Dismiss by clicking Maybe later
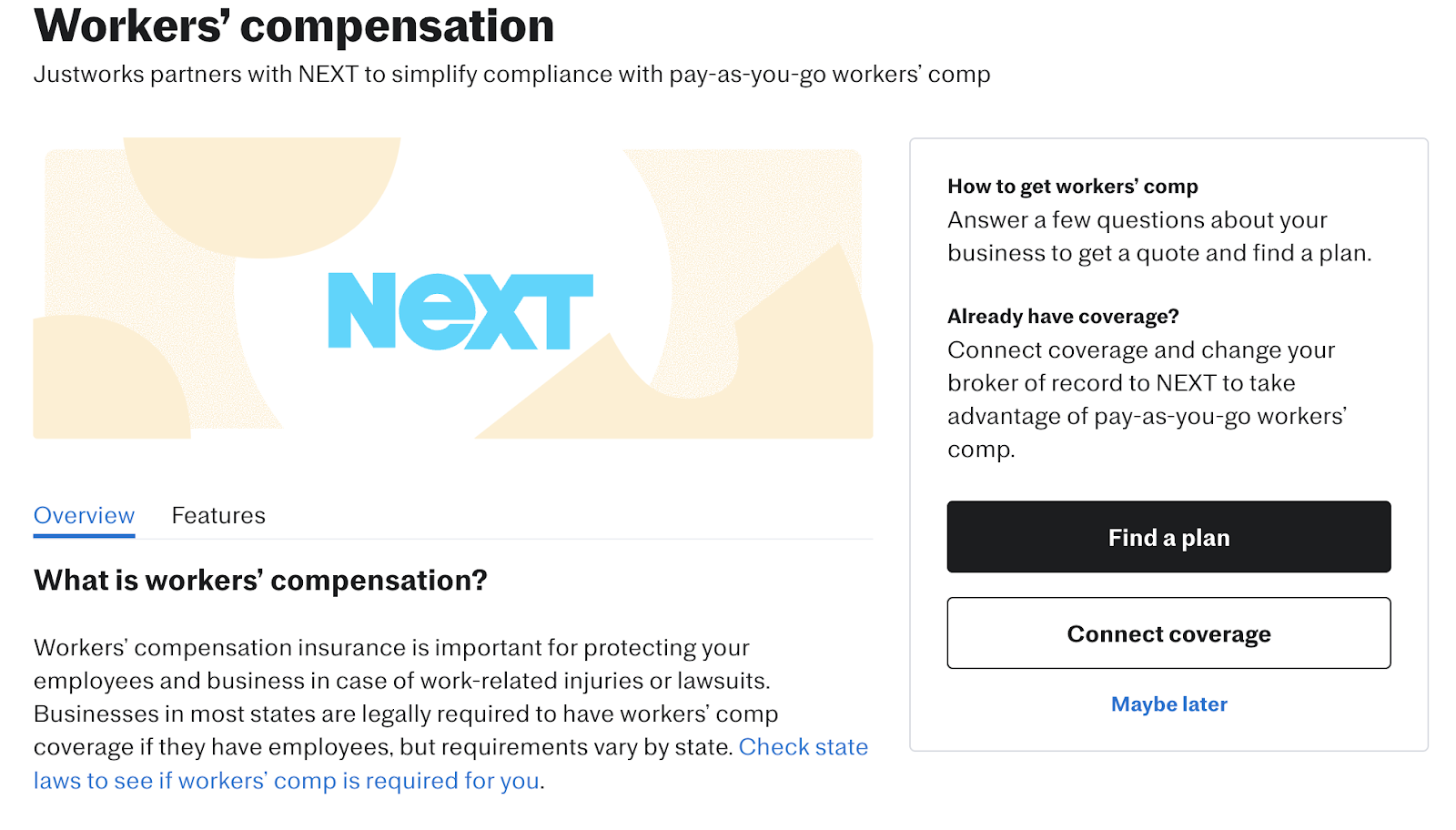Viewport: 1456px width, 830px height. (x=1168, y=704)
